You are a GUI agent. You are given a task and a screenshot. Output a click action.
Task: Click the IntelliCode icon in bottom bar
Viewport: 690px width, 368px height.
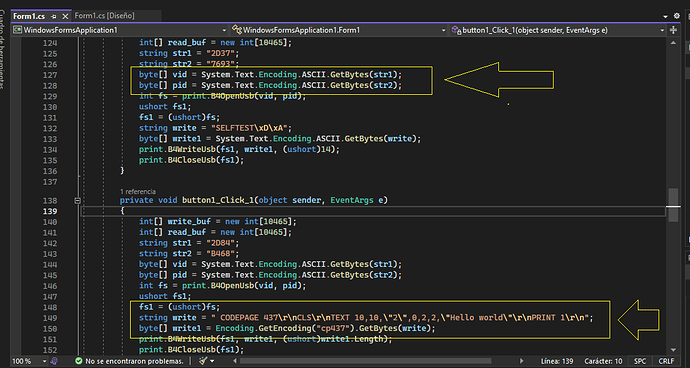54,361
